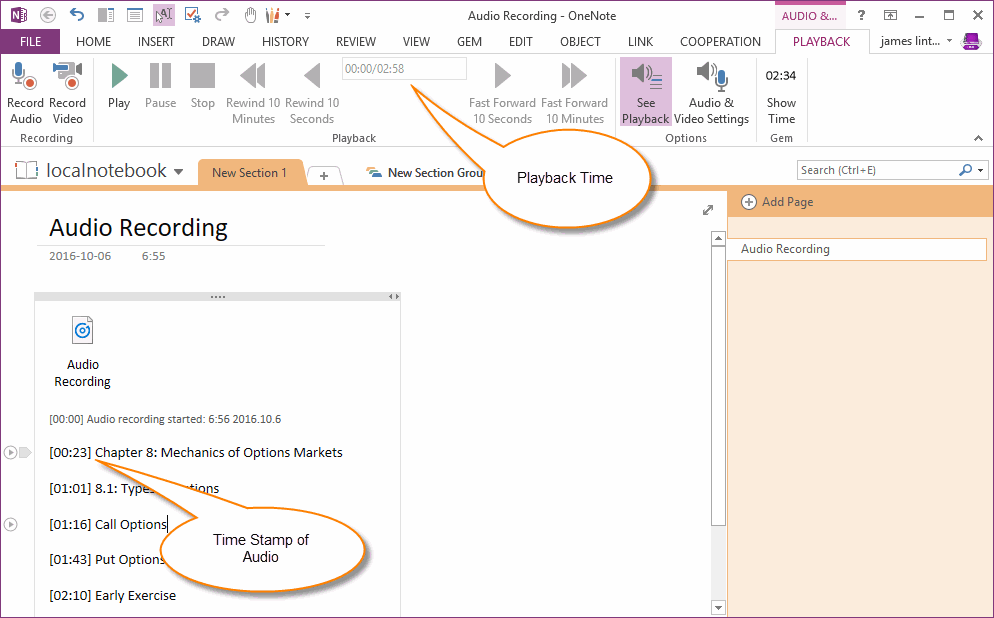The width and height of the screenshot is (994, 618).
Task: Click the Back arrow in quick access toolbar
Action: coord(48,15)
